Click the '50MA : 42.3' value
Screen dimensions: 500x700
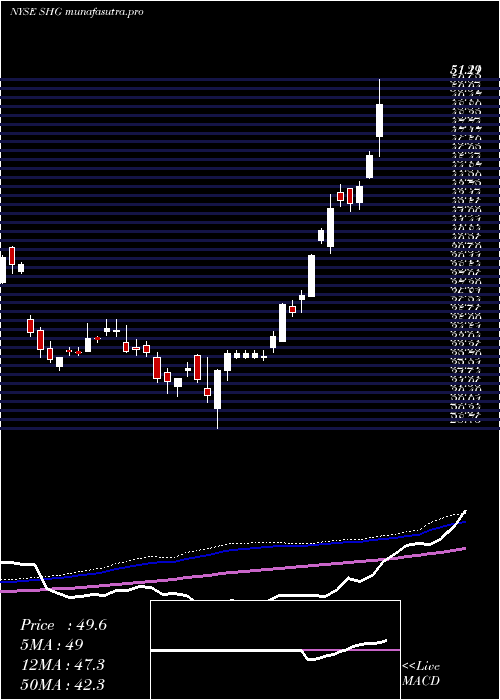[x=63, y=684]
